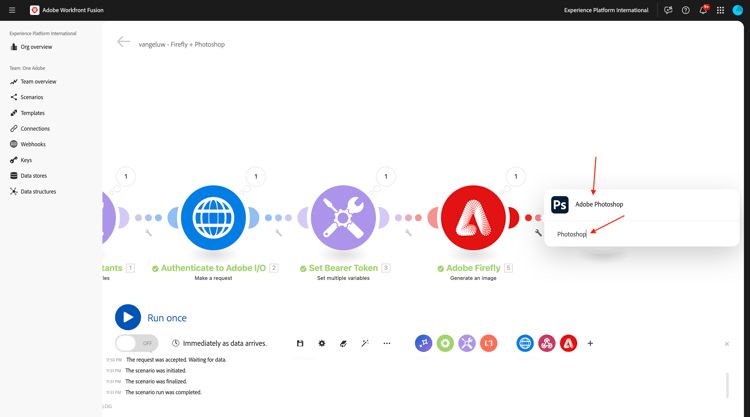The width and height of the screenshot is (750, 417).
Task: Click the Set Bearer Token label
Action: pos(343,268)
